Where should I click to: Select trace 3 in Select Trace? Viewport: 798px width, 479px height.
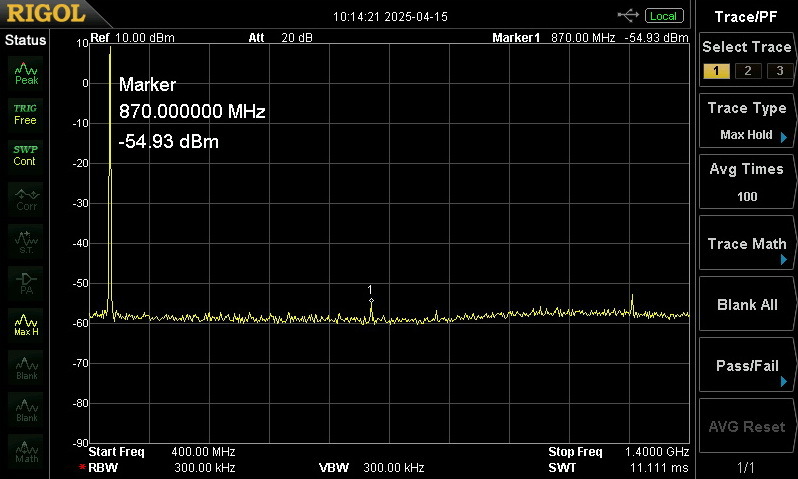[x=779, y=71]
